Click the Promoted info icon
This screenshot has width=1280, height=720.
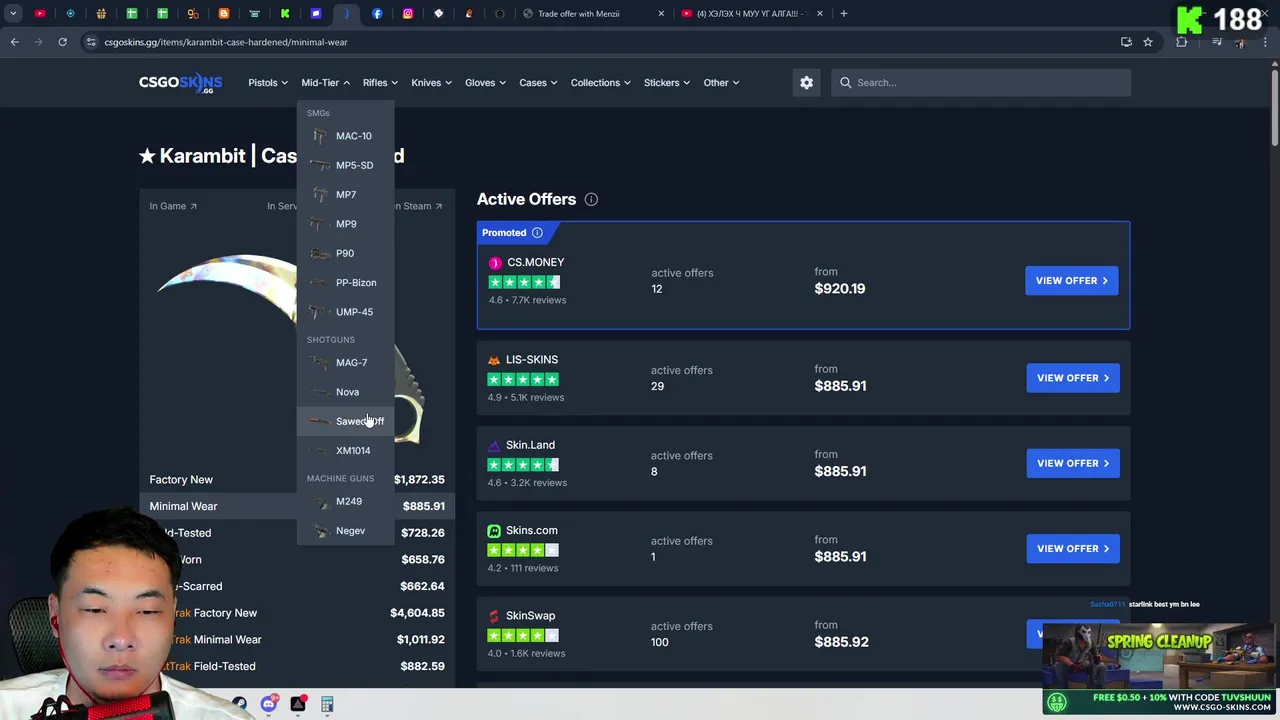coord(537,233)
